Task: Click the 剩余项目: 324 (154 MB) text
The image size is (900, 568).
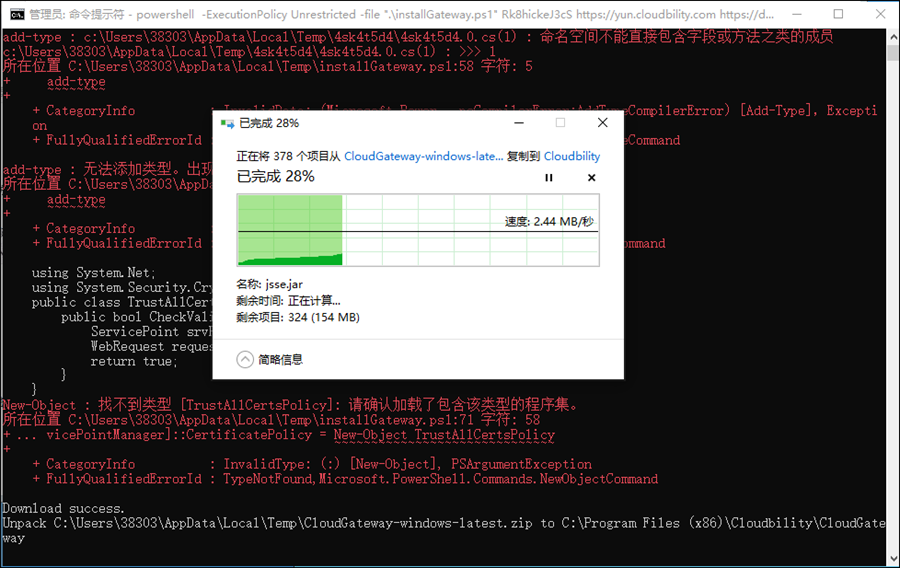Action: 298,317
